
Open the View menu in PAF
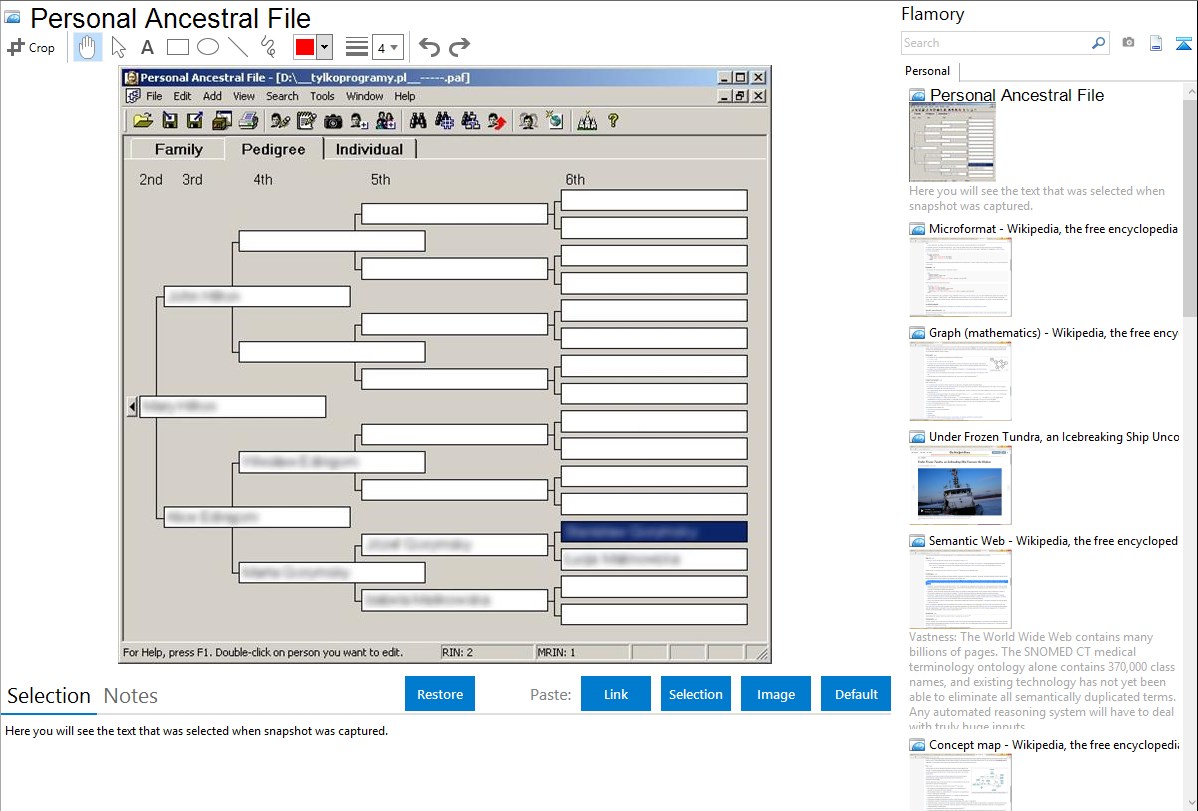pyautogui.click(x=244, y=96)
